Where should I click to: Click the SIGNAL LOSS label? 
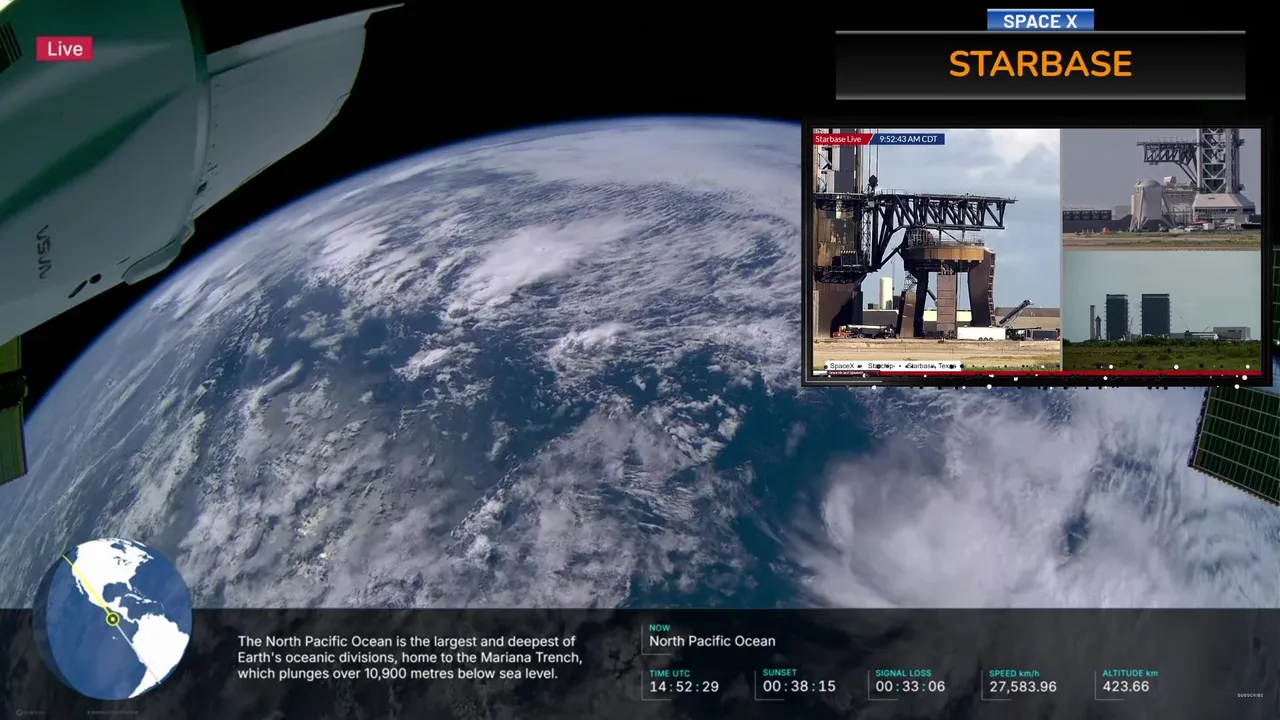coord(903,673)
